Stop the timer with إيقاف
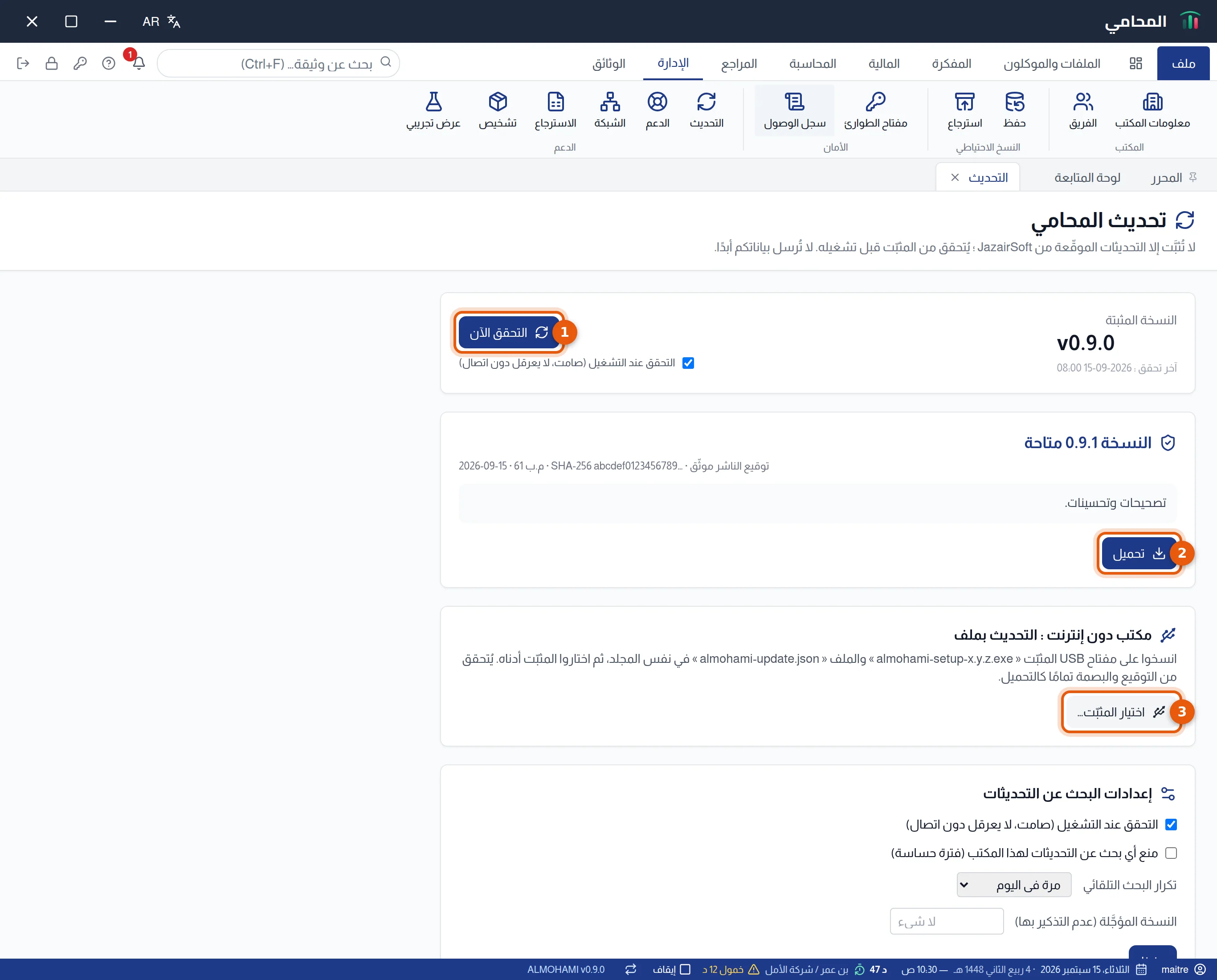Screen dimensions: 1217x980 tap(671, 969)
